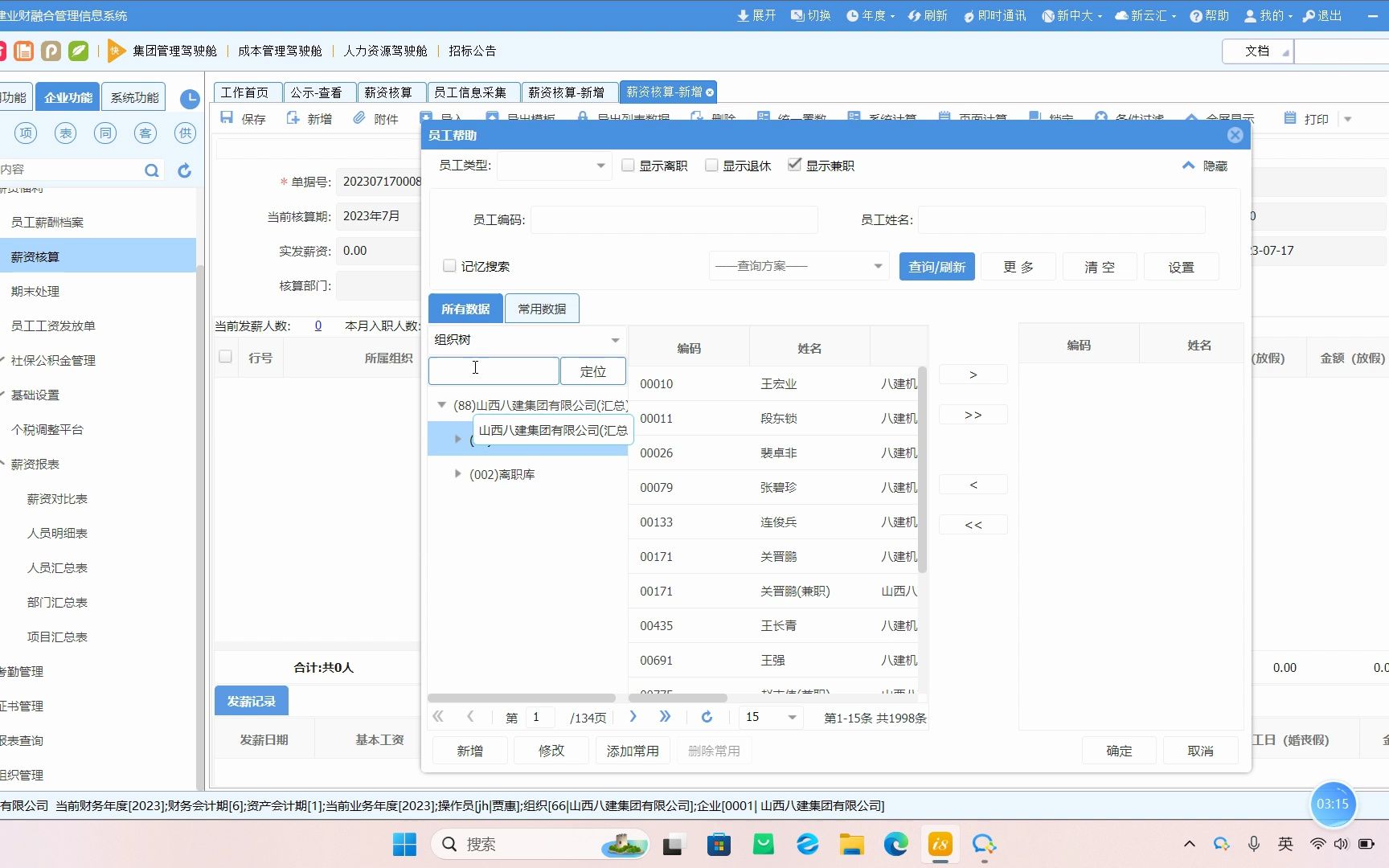Viewport: 1389px width, 868px height.
Task: Go to first page of employee list
Action: click(x=438, y=716)
